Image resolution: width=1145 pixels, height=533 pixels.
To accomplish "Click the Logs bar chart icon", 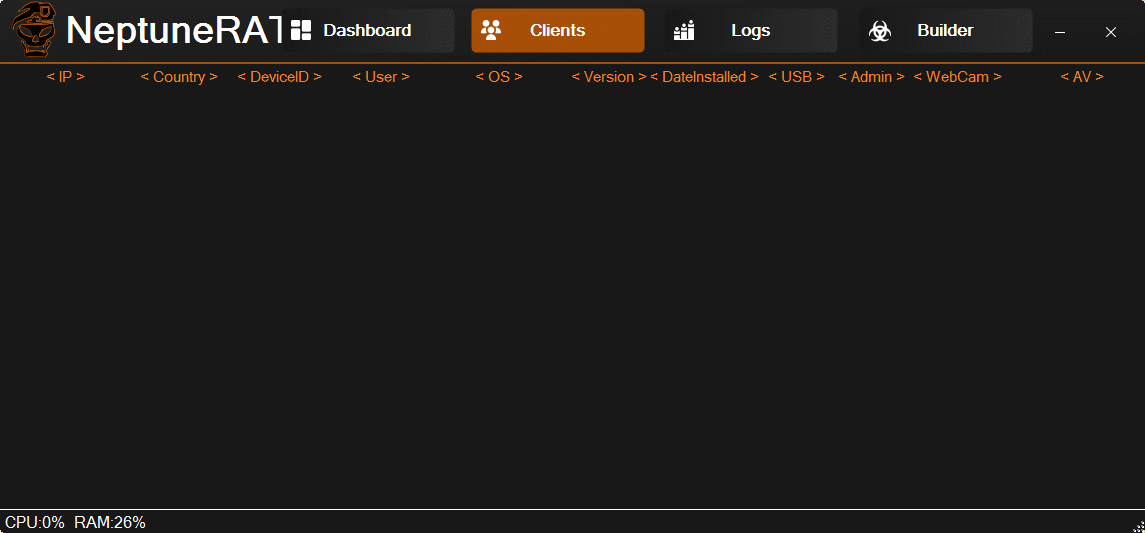I will [684, 31].
